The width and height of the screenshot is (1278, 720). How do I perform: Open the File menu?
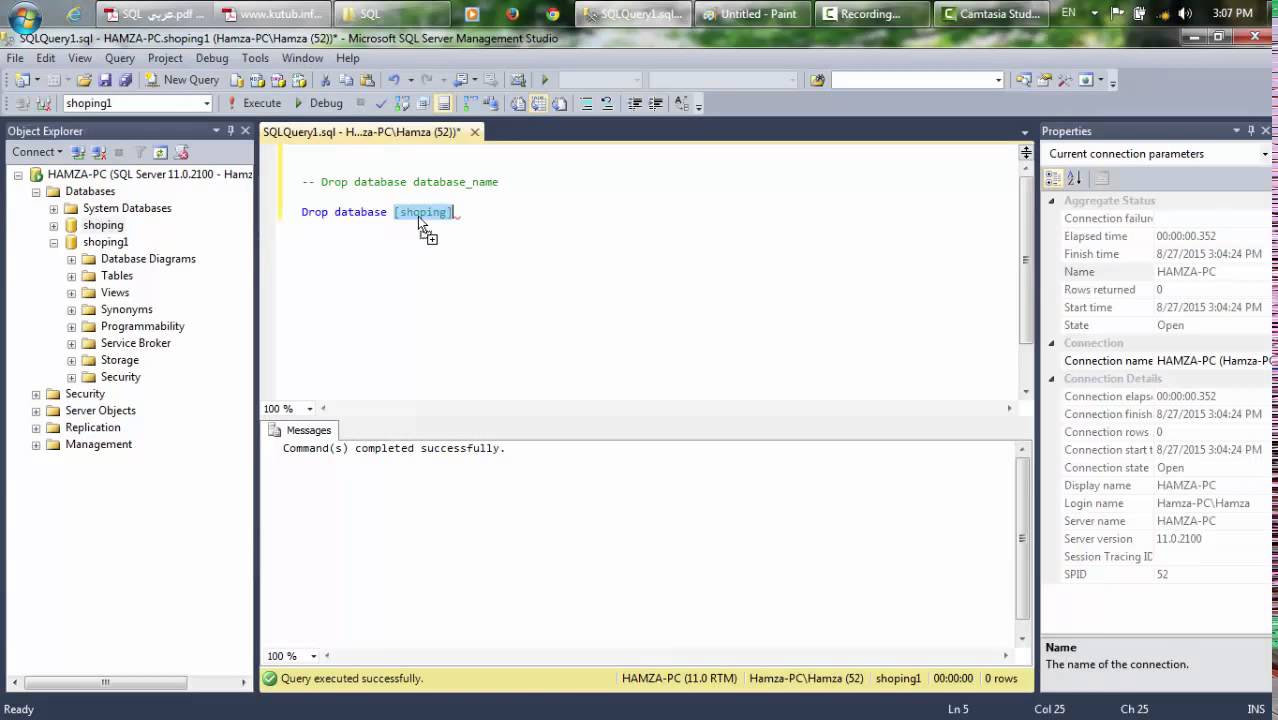pyautogui.click(x=15, y=58)
